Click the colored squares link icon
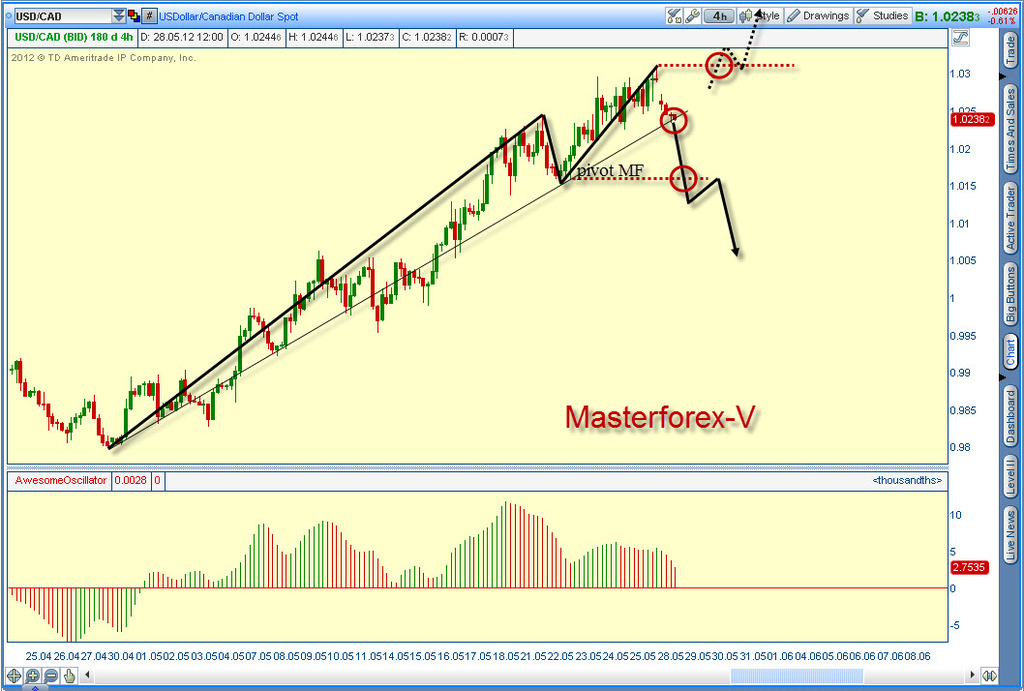The height and width of the screenshot is (691, 1024). tap(134, 16)
